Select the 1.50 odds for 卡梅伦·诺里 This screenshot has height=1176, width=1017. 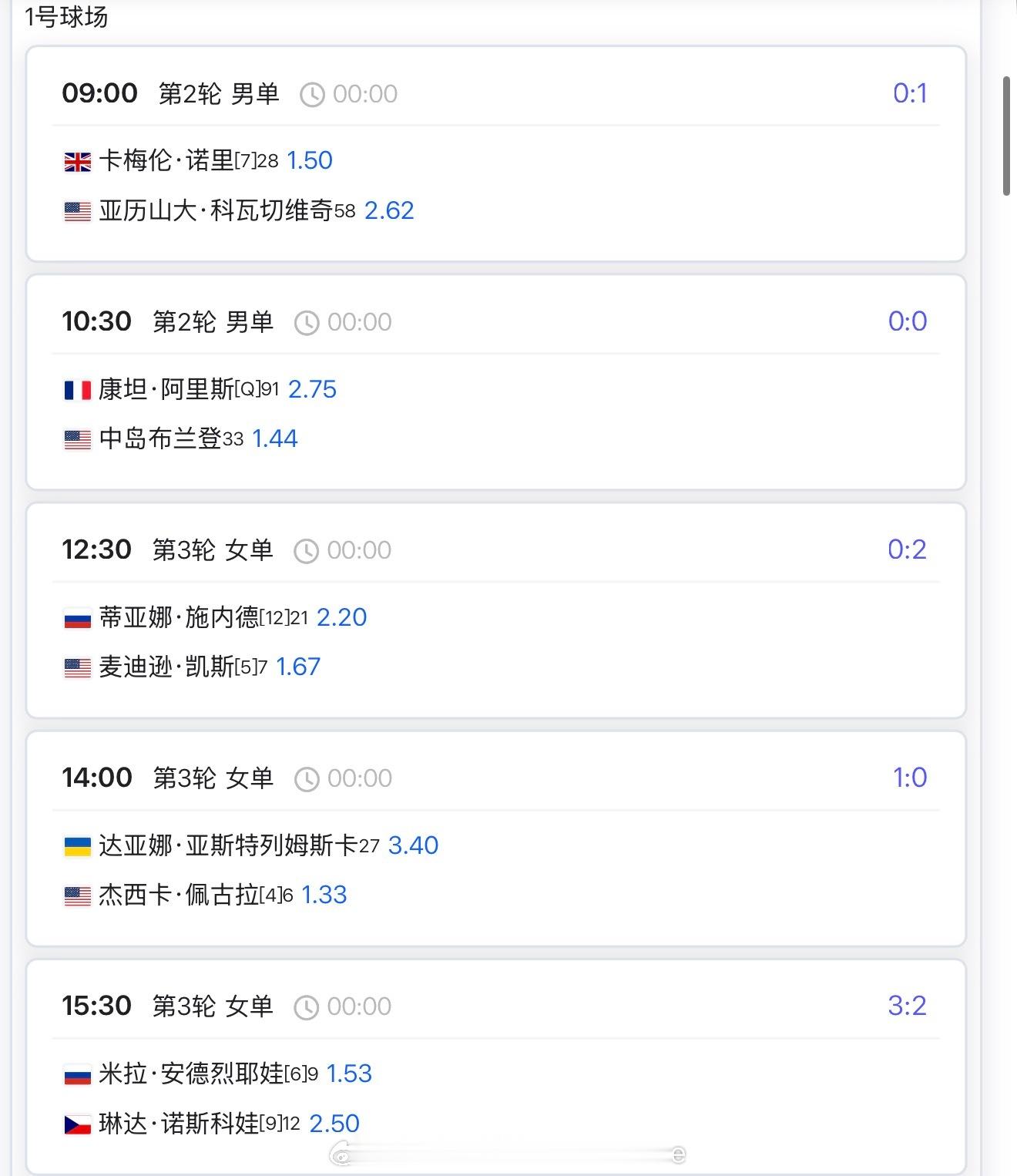pyautogui.click(x=310, y=160)
